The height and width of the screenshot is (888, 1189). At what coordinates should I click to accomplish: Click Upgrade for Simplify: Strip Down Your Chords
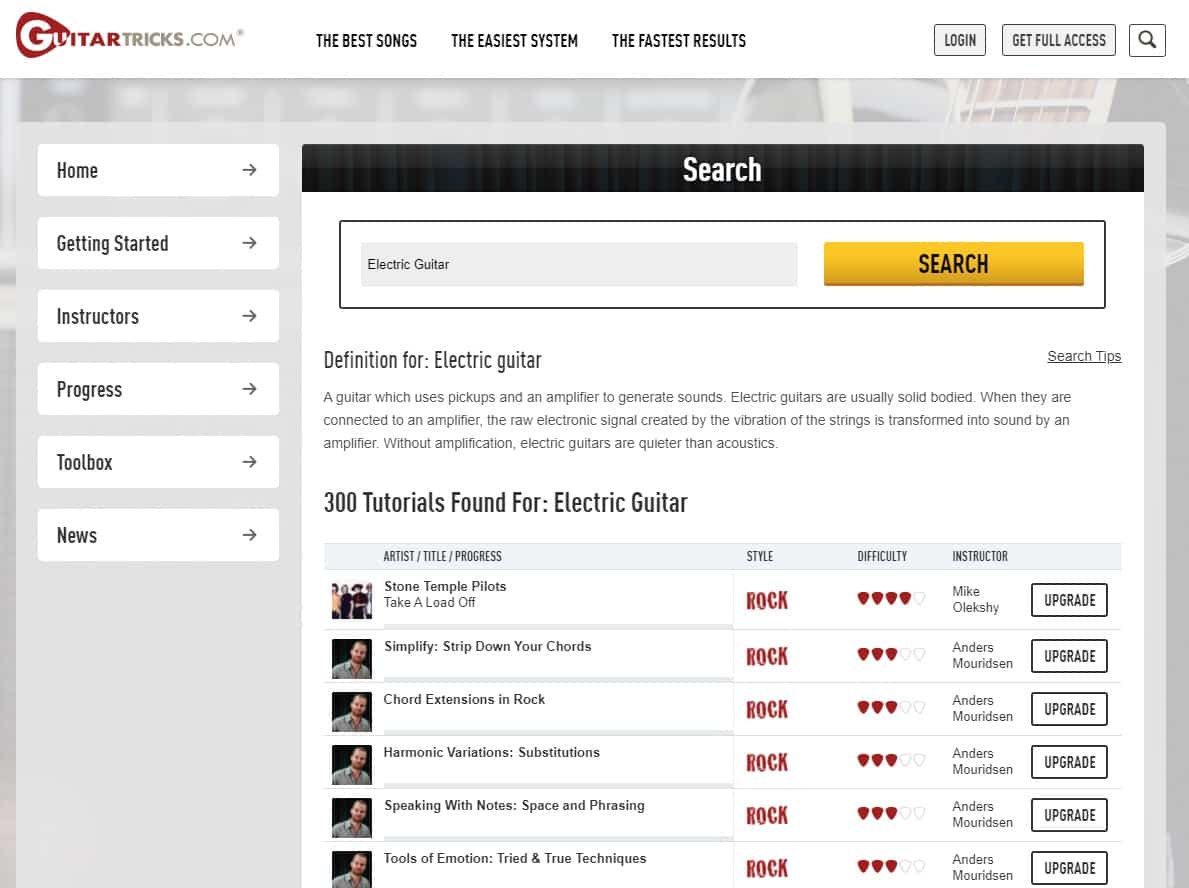[1069, 656]
